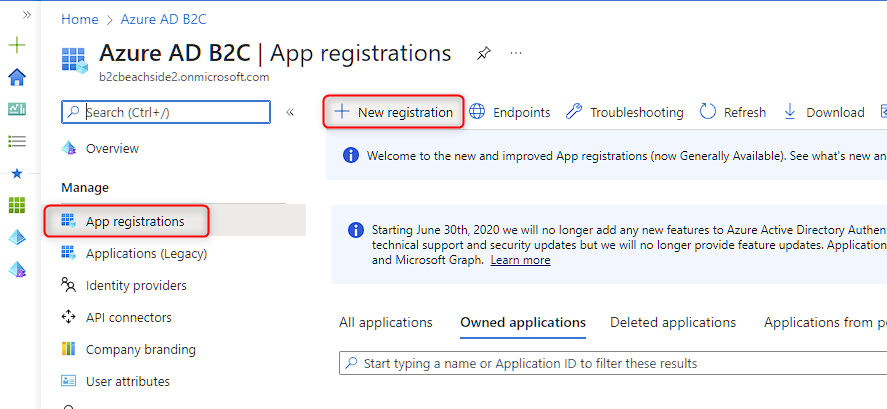The width and height of the screenshot is (887, 409).
Task: Open the purple-blue Azure AD B2C sidebar icon
Action: (x=18, y=270)
